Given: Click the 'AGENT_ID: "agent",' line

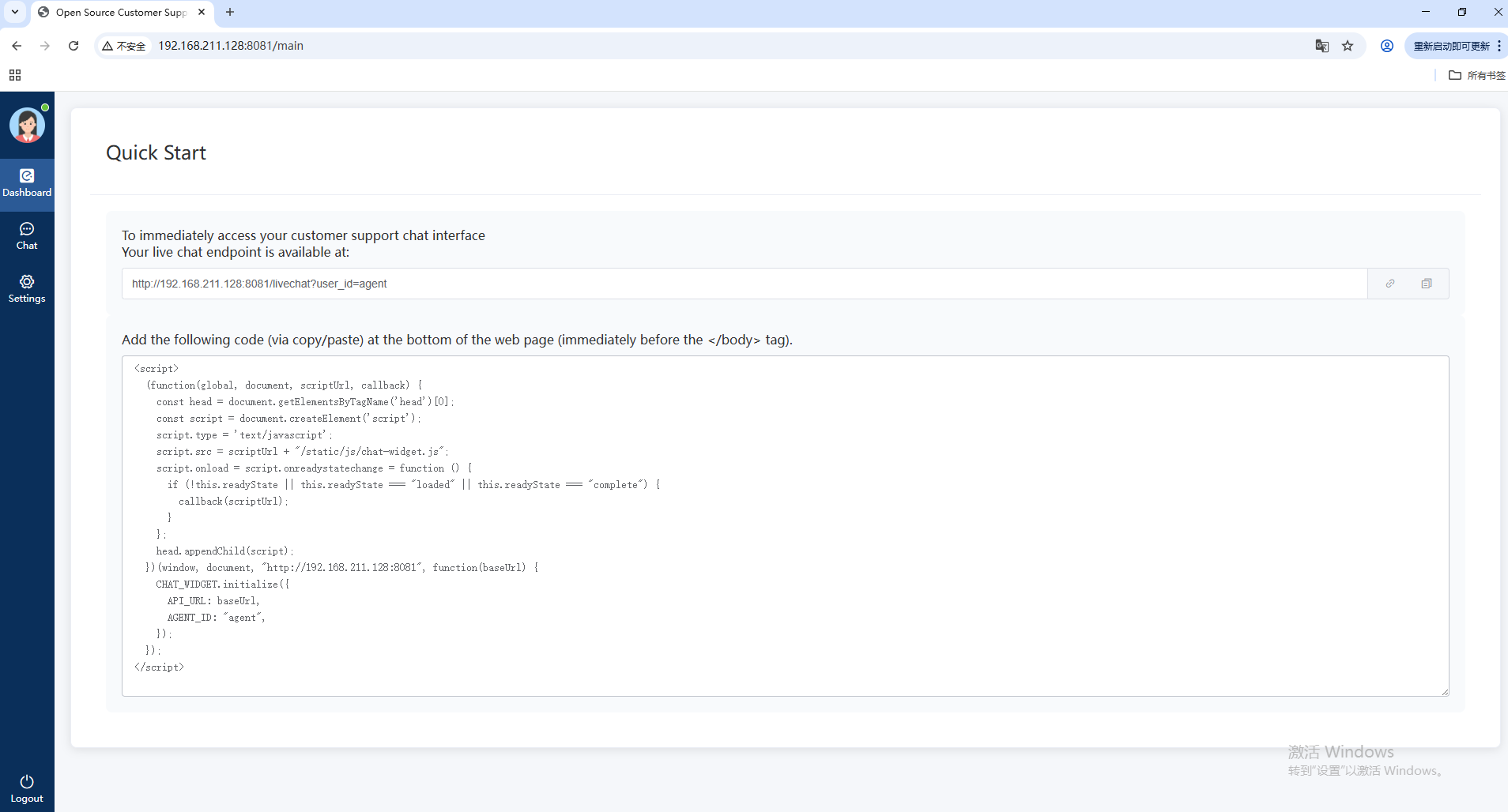Looking at the screenshot, I should click(216, 617).
